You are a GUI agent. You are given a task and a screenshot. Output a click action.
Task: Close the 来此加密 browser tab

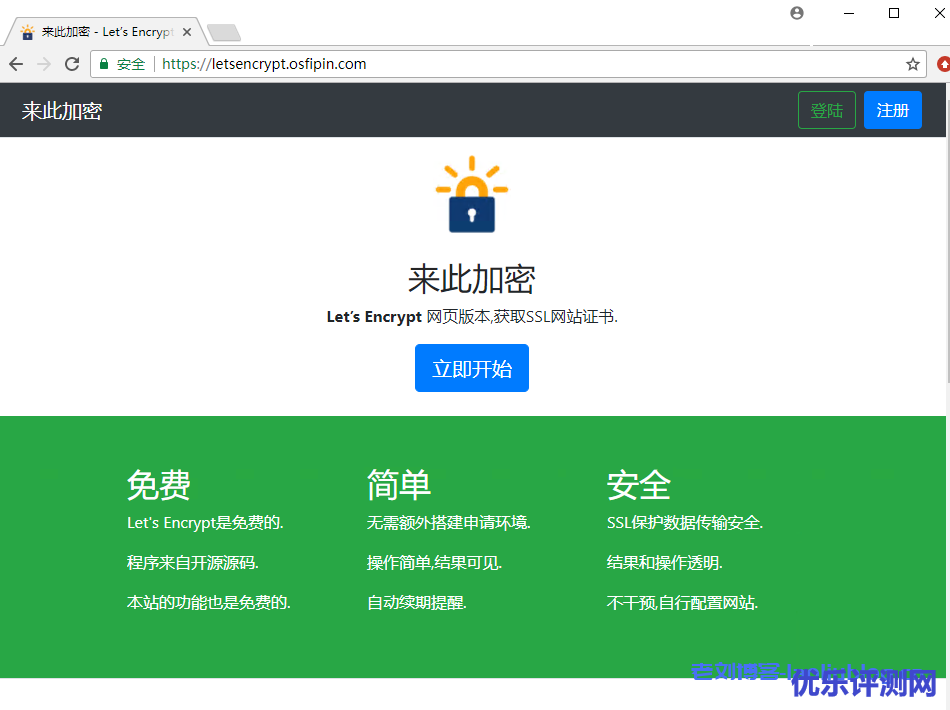(x=187, y=32)
